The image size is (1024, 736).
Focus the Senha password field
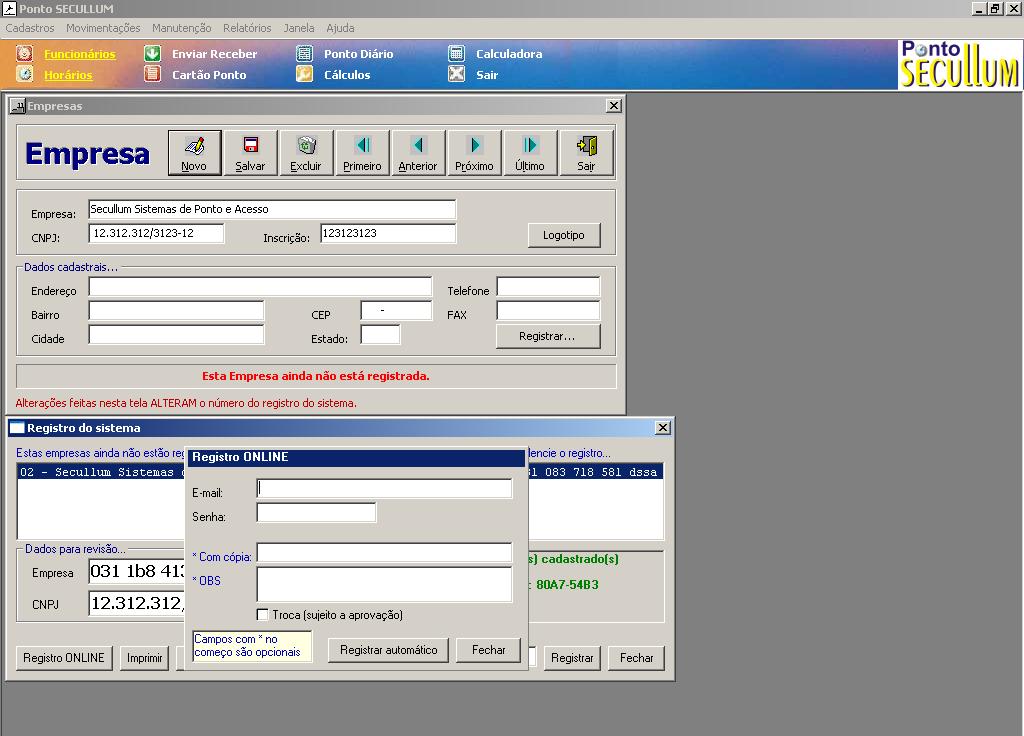click(317, 513)
